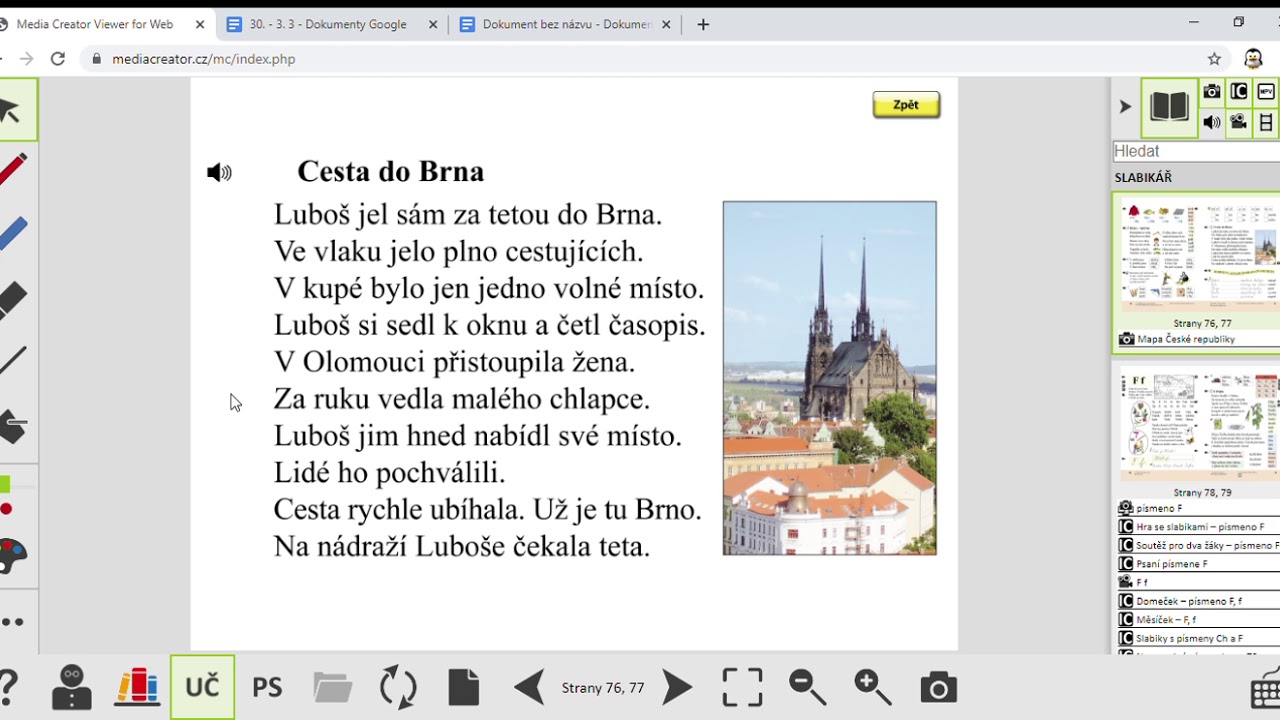Open the help question mark icon
1280x720 pixels.
pyautogui.click(x=8, y=687)
